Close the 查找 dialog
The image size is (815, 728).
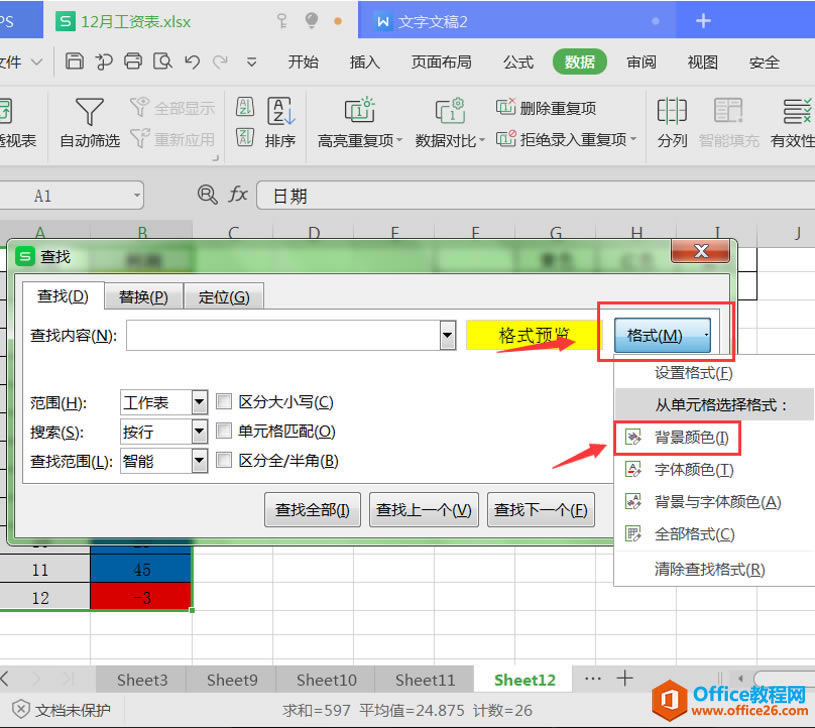coord(701,251)
